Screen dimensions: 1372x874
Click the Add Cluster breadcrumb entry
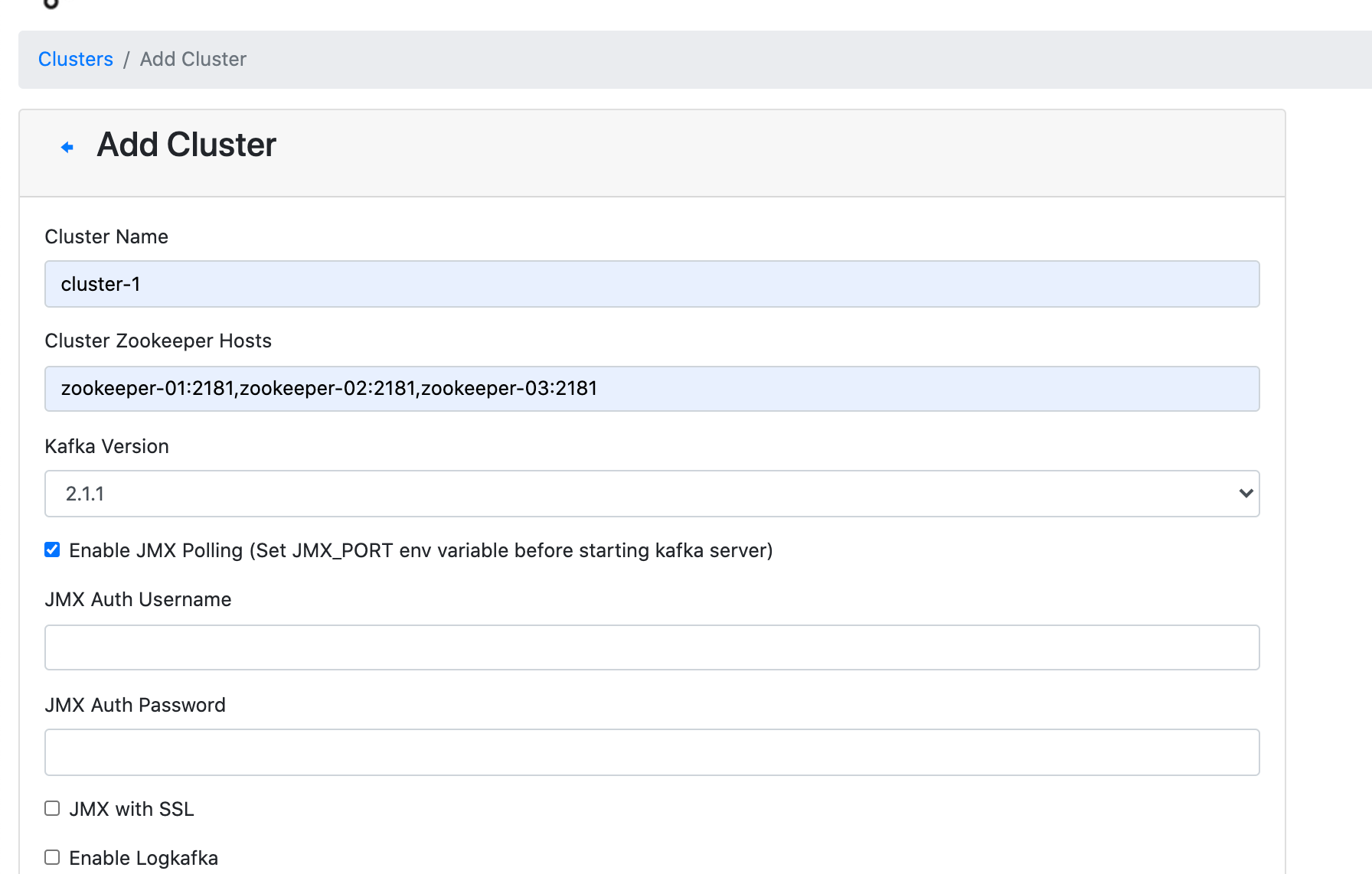point(192,59)
